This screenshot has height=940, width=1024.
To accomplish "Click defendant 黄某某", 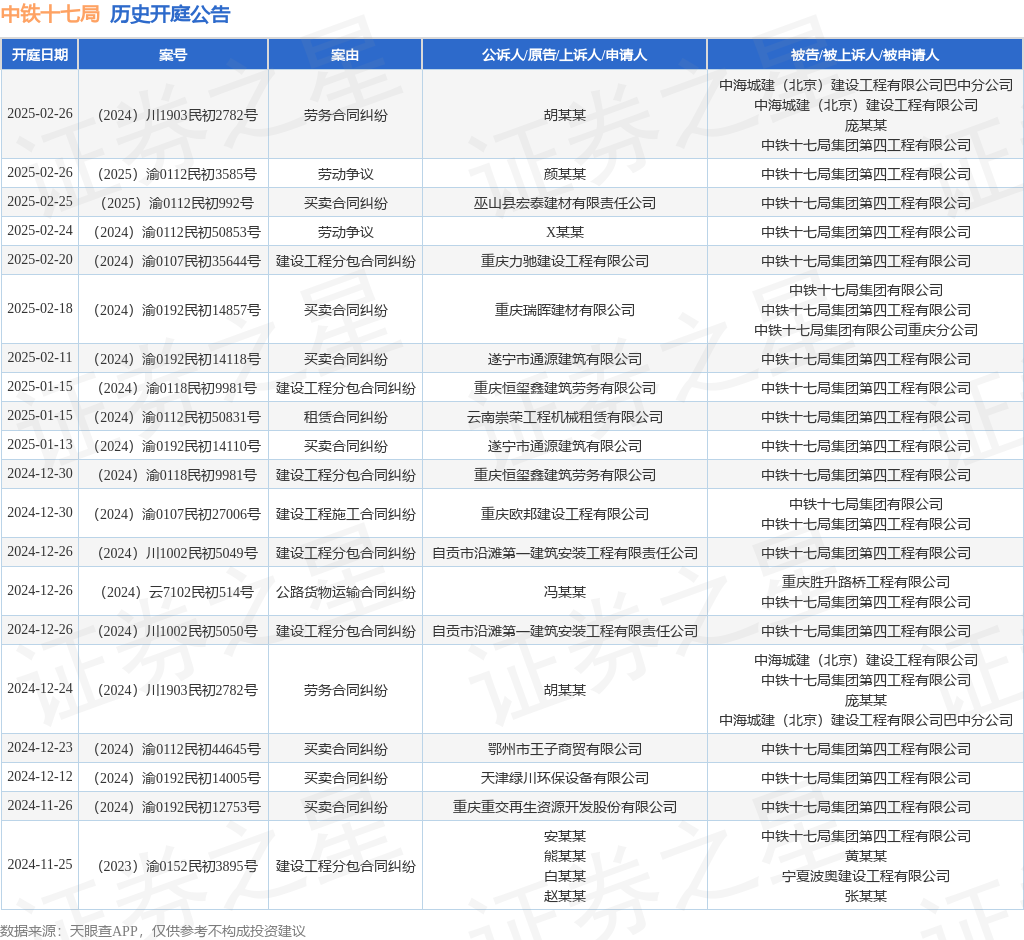I will pos(866,856).
